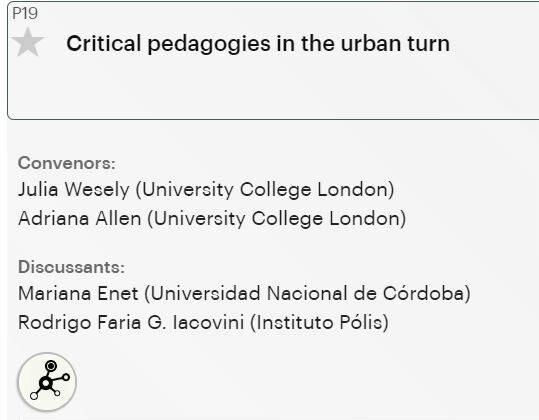Click the Instituto Pólis affiliation
Viewport: 539px width, 420px height.
point(319,323)
